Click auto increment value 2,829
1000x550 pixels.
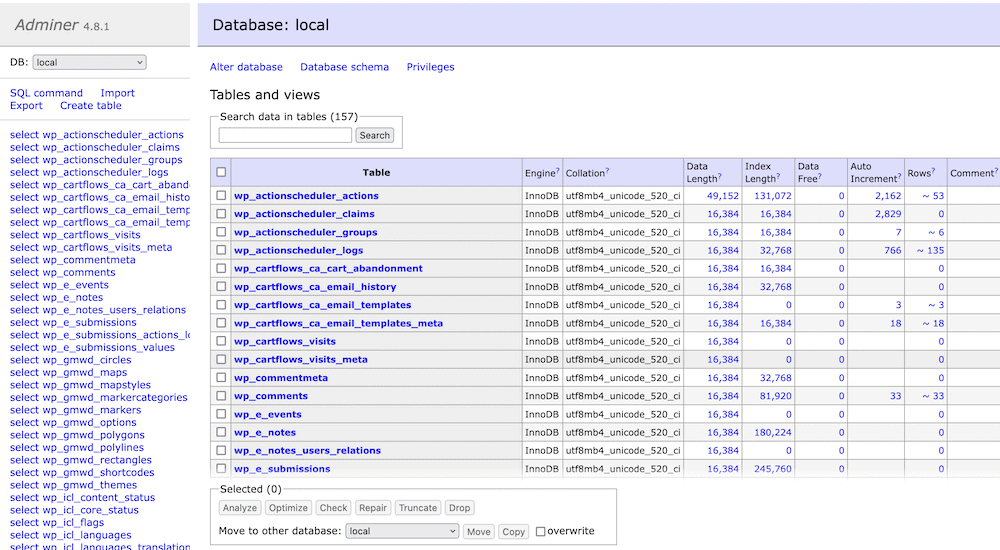888,214
